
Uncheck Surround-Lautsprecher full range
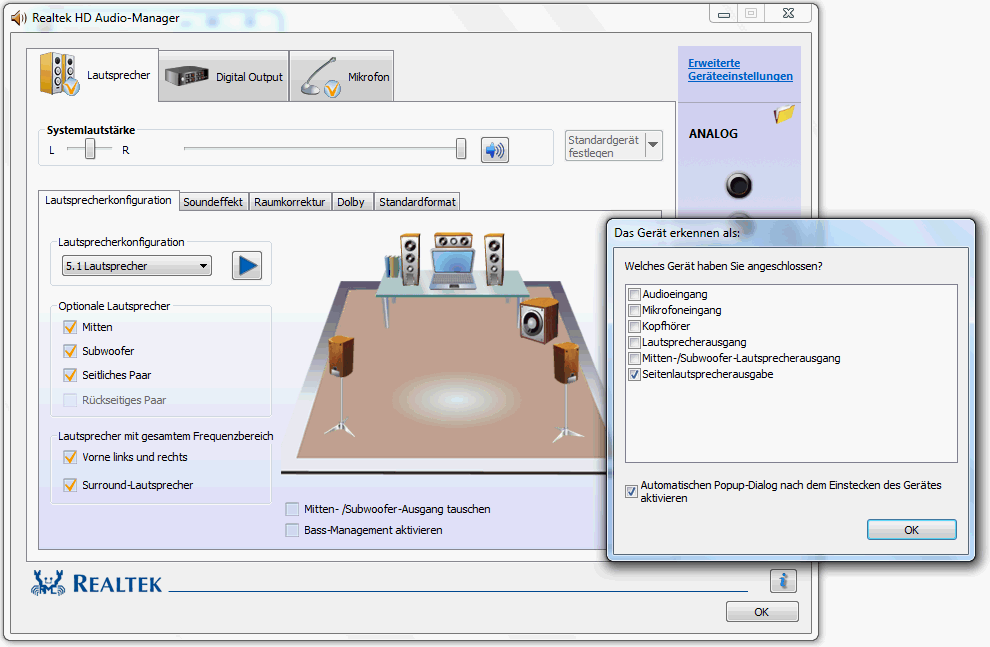pyautogui.click(x=70, y=485)
